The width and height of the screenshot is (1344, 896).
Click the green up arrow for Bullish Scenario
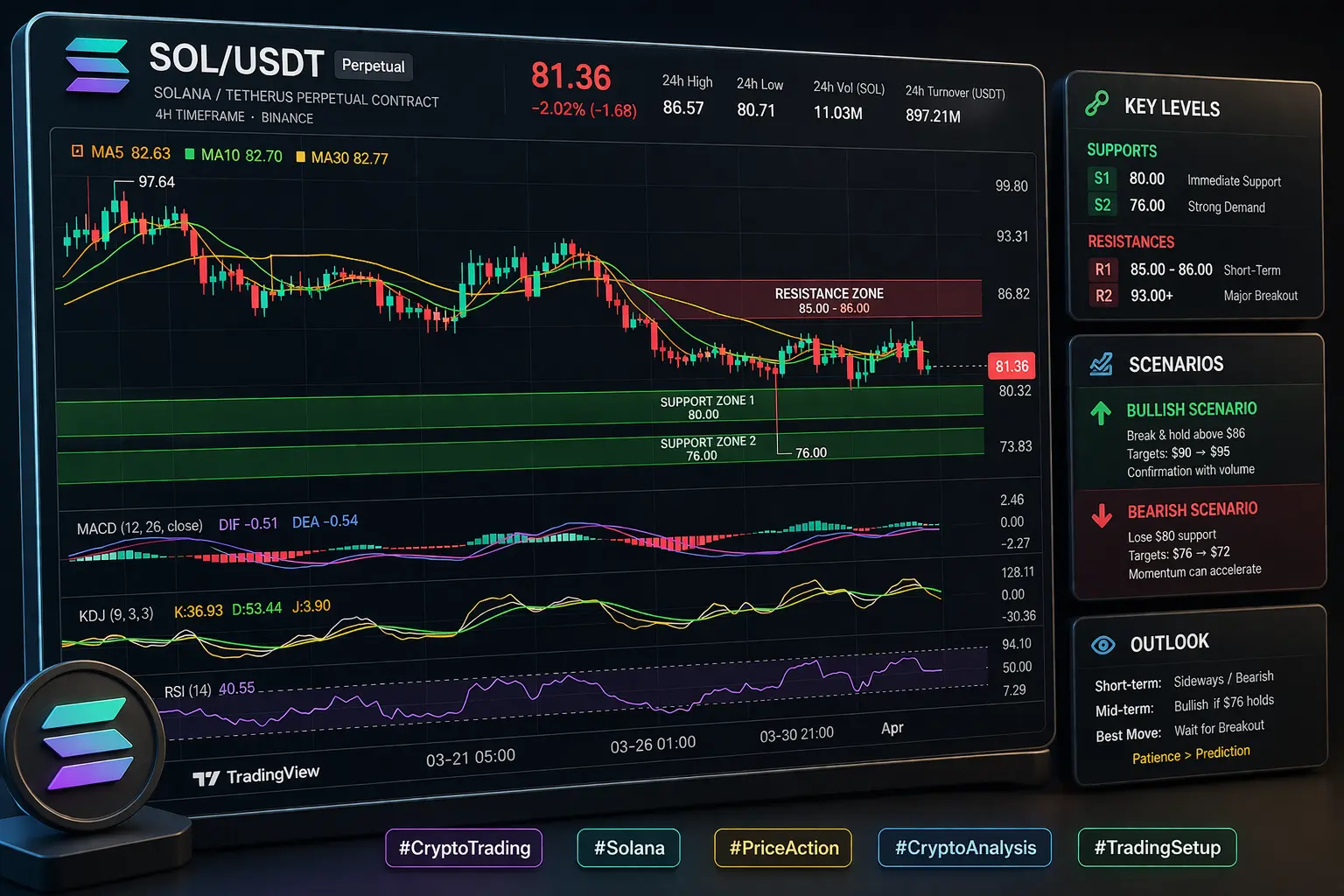[x=1101, y=413]
